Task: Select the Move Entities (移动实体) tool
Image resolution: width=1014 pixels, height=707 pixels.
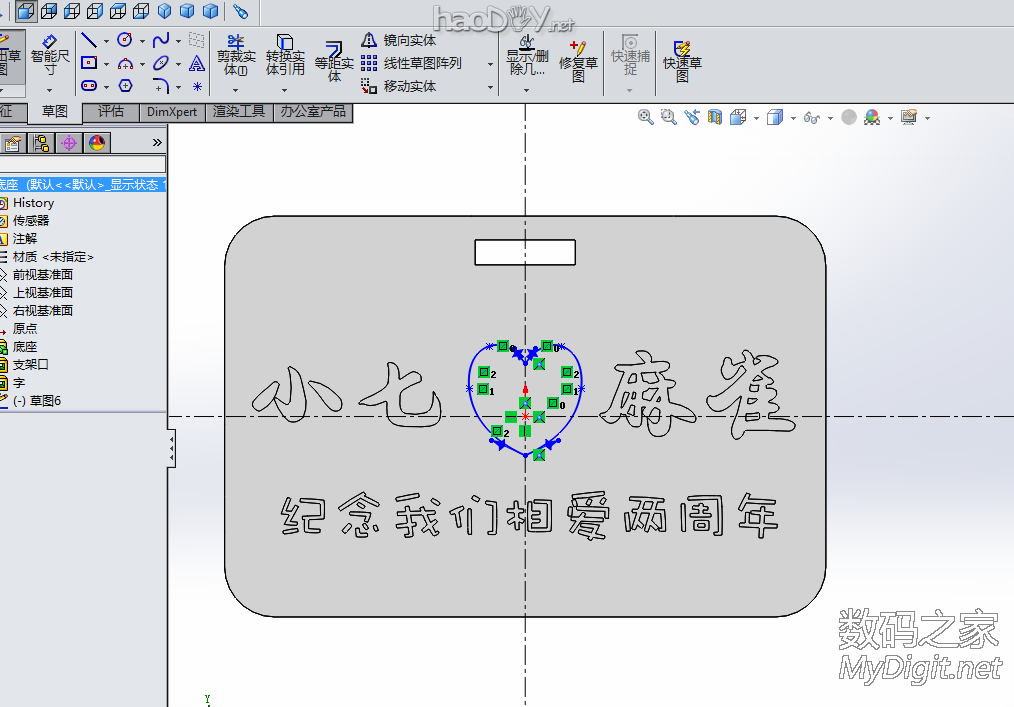Action: tap(409, 84)
